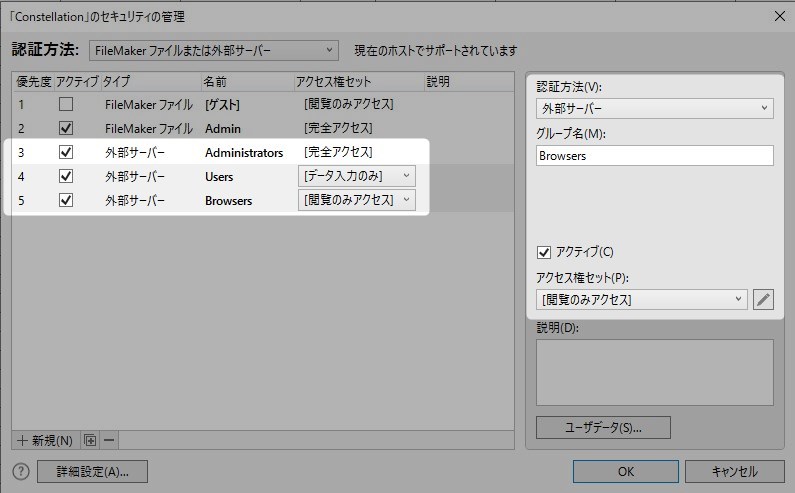Click the duplicate account icon next to 新規

click(x=90, y=440)
